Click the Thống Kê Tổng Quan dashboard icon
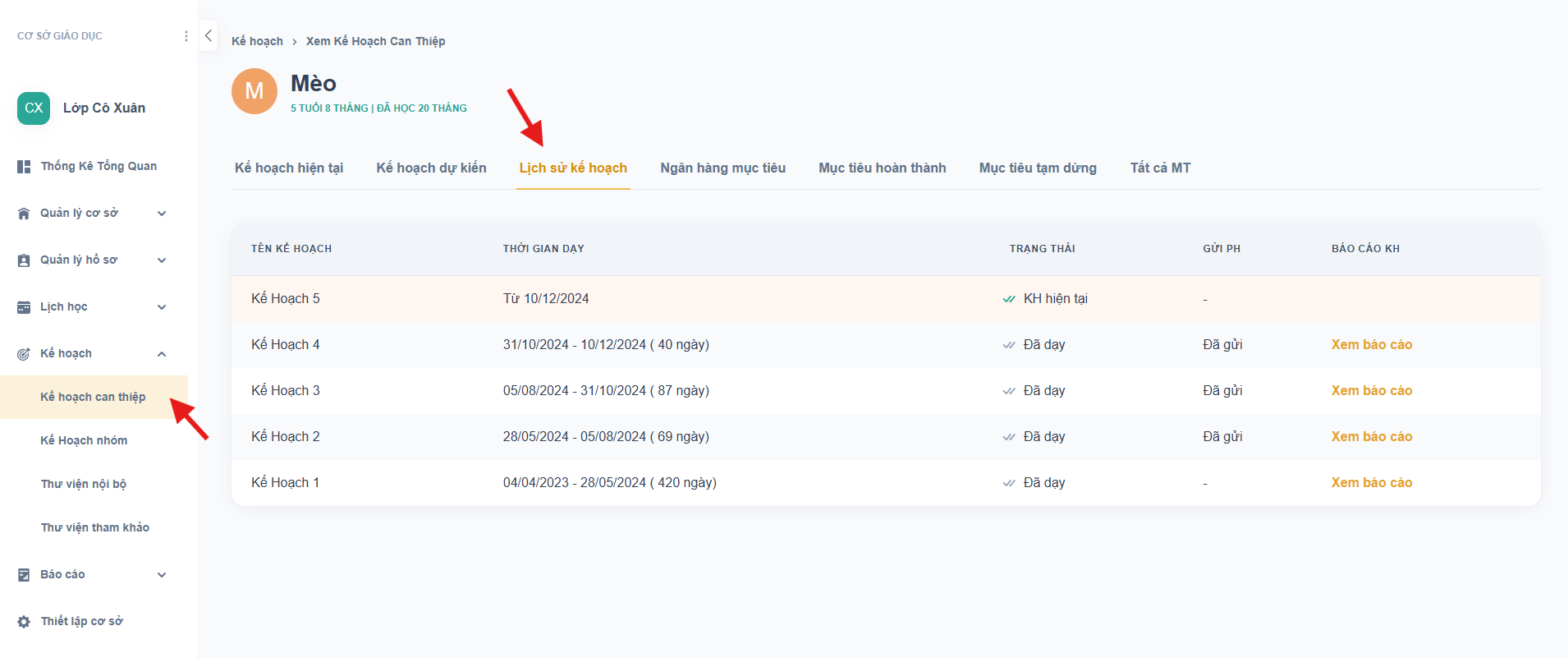The image size is (1568, 658). (x=24, y=167)
